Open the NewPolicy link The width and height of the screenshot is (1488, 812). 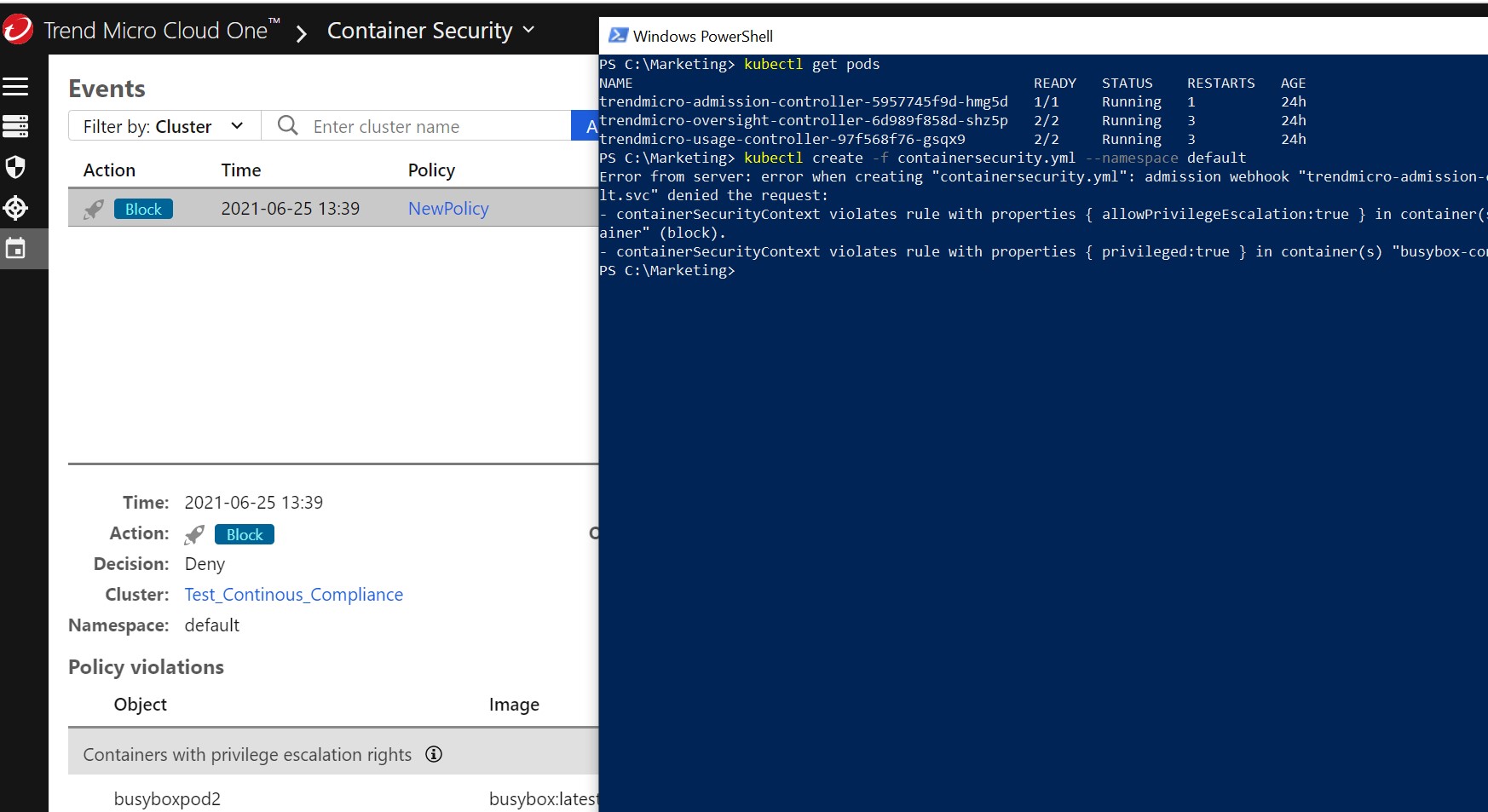[448, 209]
